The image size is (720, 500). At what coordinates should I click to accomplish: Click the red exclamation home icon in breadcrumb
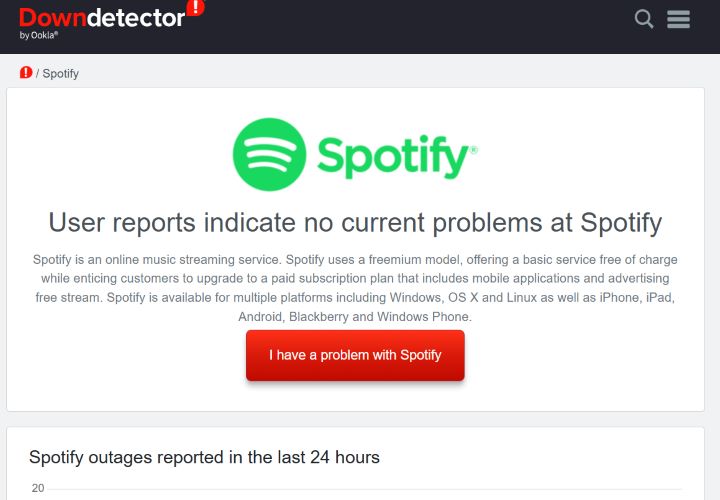pyautogui.click(x=26, y=73)
